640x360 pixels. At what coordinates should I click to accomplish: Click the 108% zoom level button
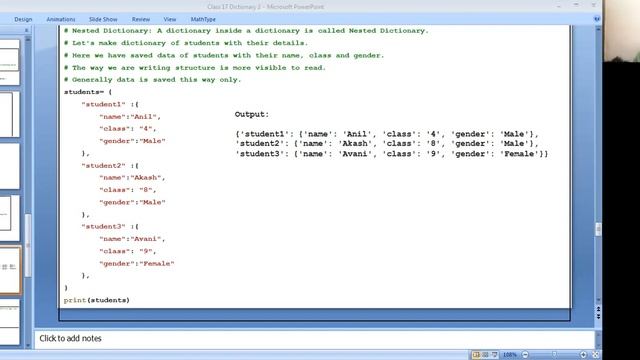tap(510, 355)
